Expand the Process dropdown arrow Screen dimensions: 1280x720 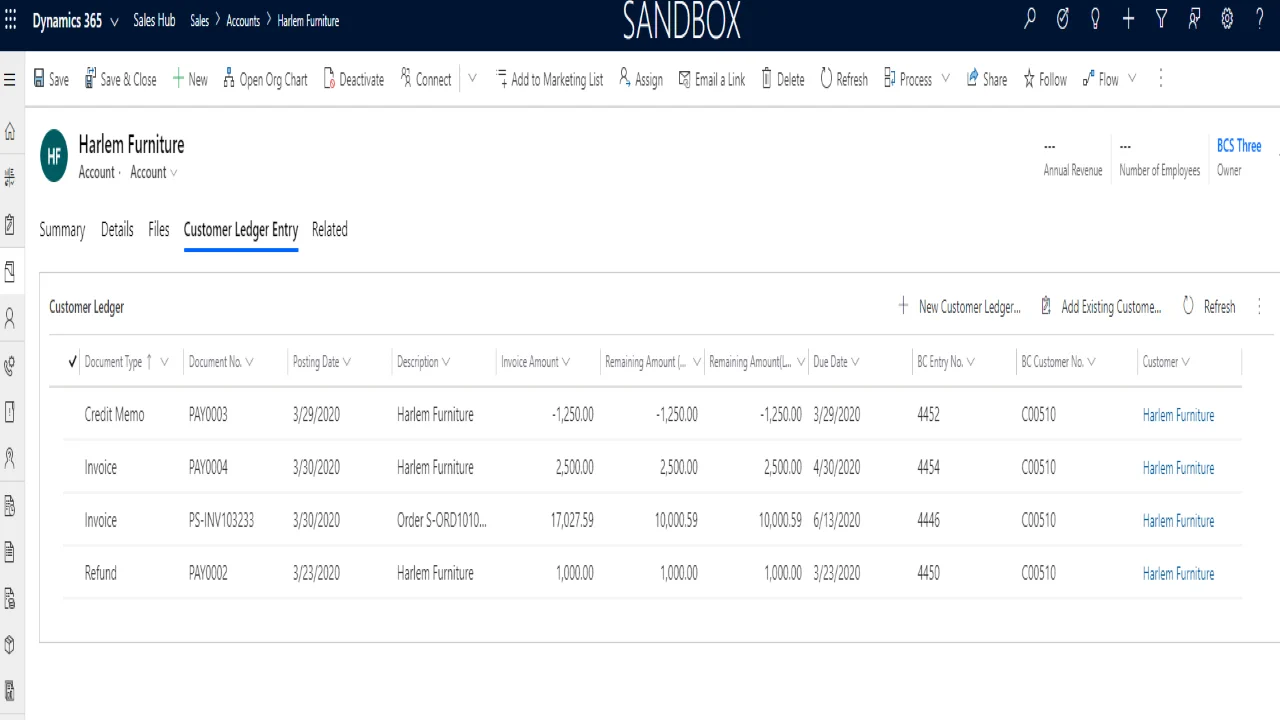click(945, 78)
